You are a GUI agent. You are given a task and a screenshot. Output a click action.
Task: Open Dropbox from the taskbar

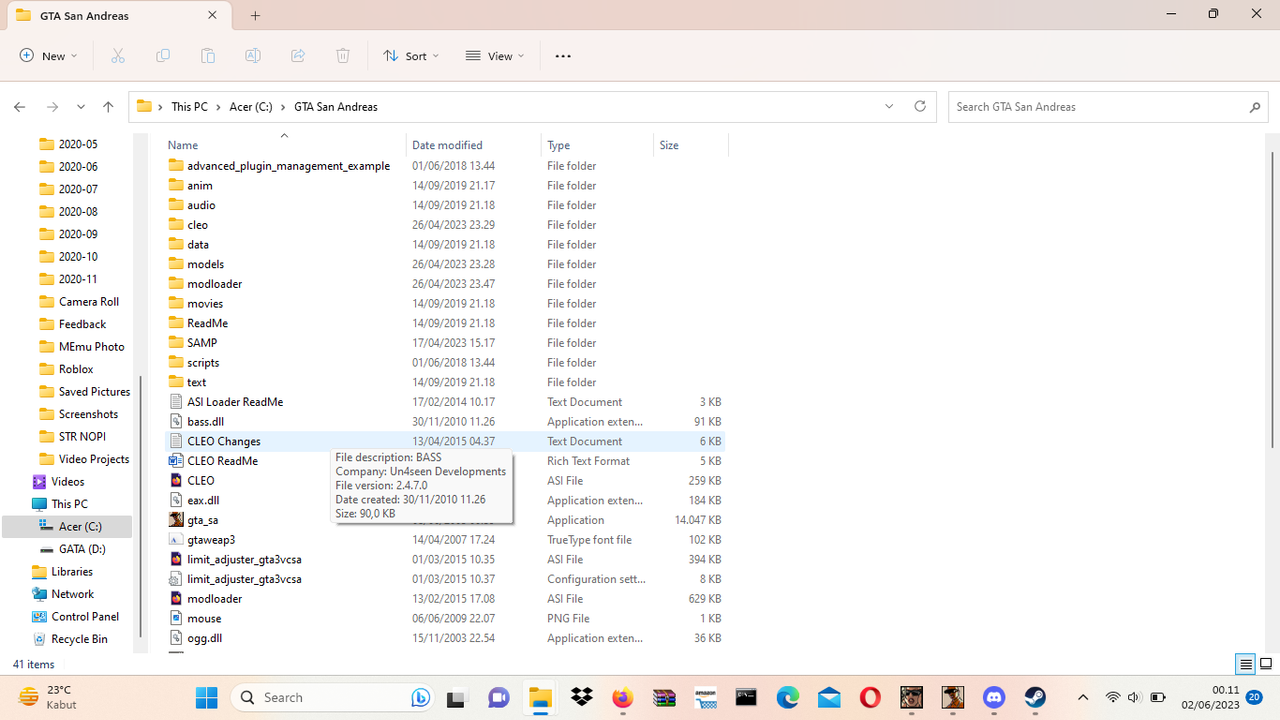(x=581, y=697)
